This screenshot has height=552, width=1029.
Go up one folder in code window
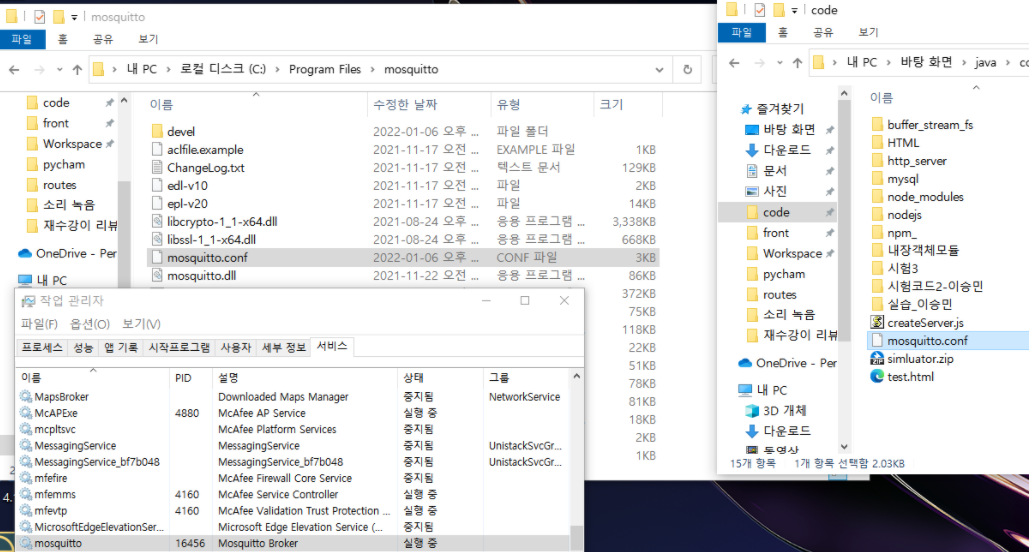coord(797,63)
